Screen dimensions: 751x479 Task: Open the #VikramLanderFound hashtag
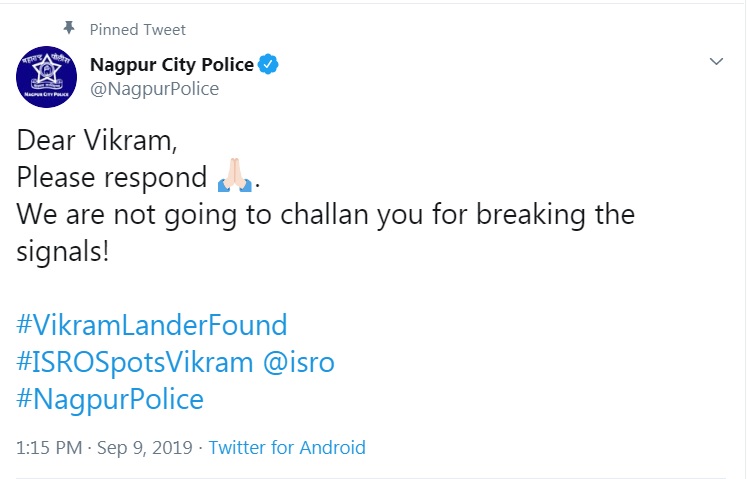[152, 325]
